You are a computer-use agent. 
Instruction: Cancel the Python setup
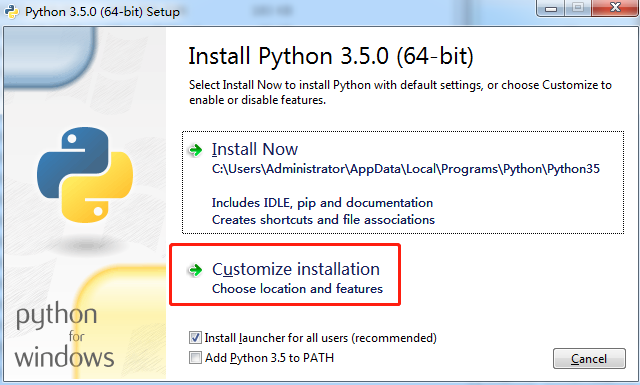(x=589, y=358)
